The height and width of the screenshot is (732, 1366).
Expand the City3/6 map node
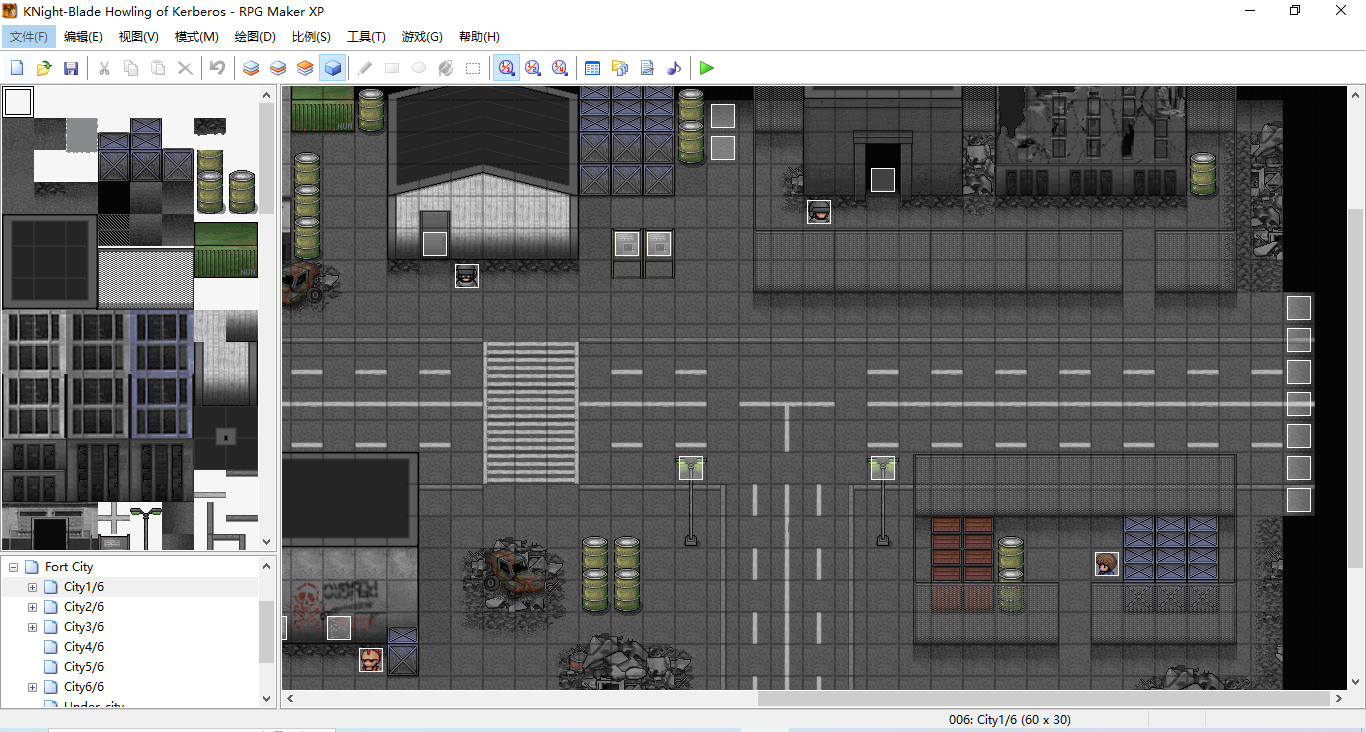pyautogui.click(x=32, y=627)
